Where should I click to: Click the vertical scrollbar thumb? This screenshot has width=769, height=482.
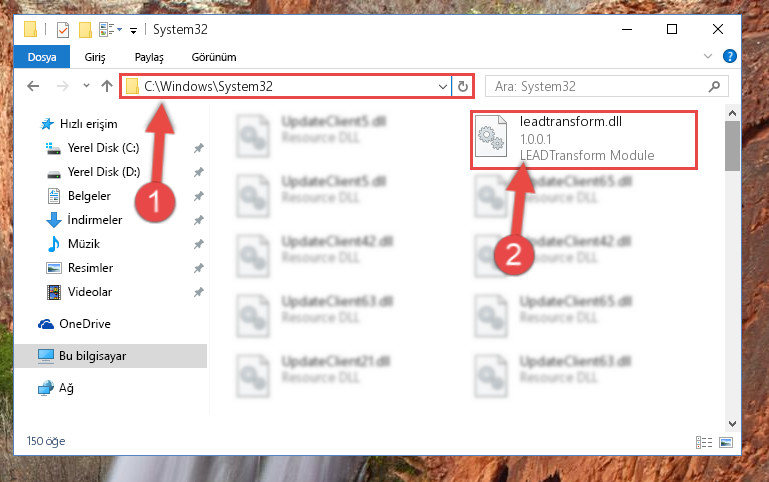732,146
